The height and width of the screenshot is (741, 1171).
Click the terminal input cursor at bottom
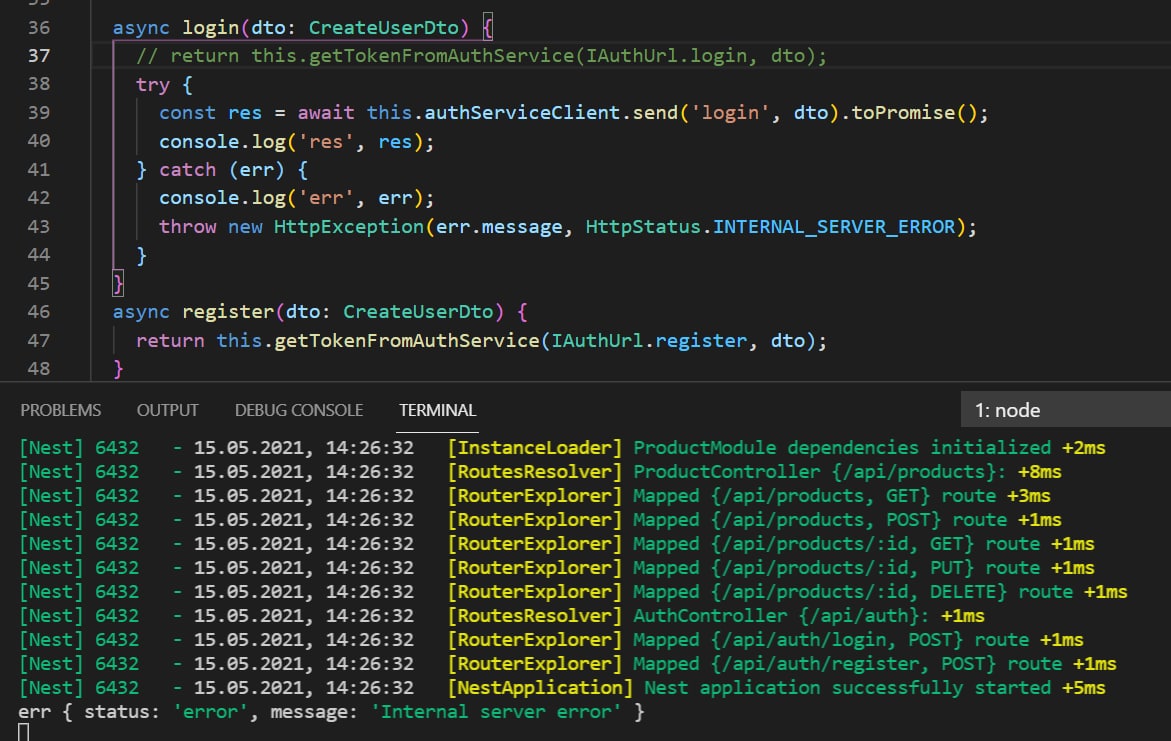[x=24, y=733]
